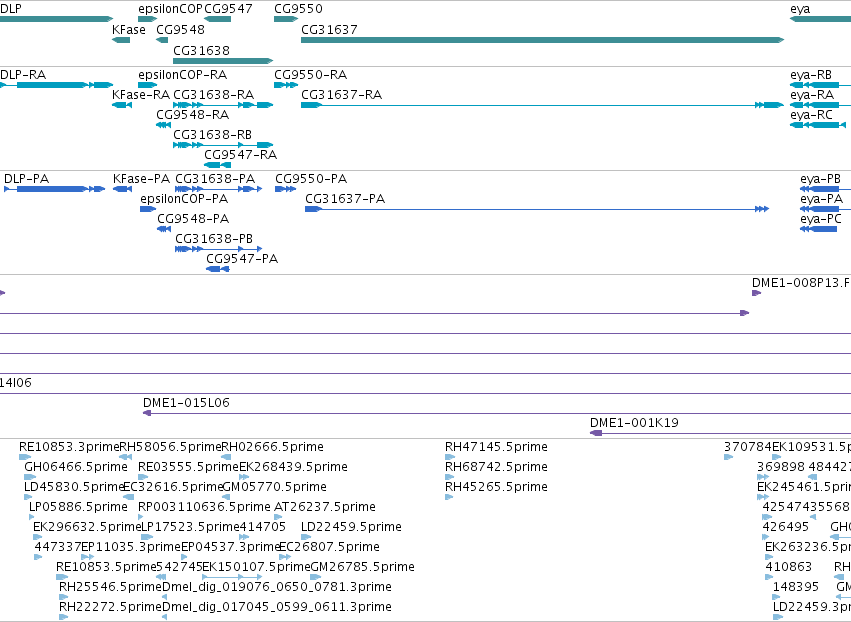Select the CG9550-PA protein label
Image resolution: width=851 pixels, height=622 pixels.
(311, 179)
